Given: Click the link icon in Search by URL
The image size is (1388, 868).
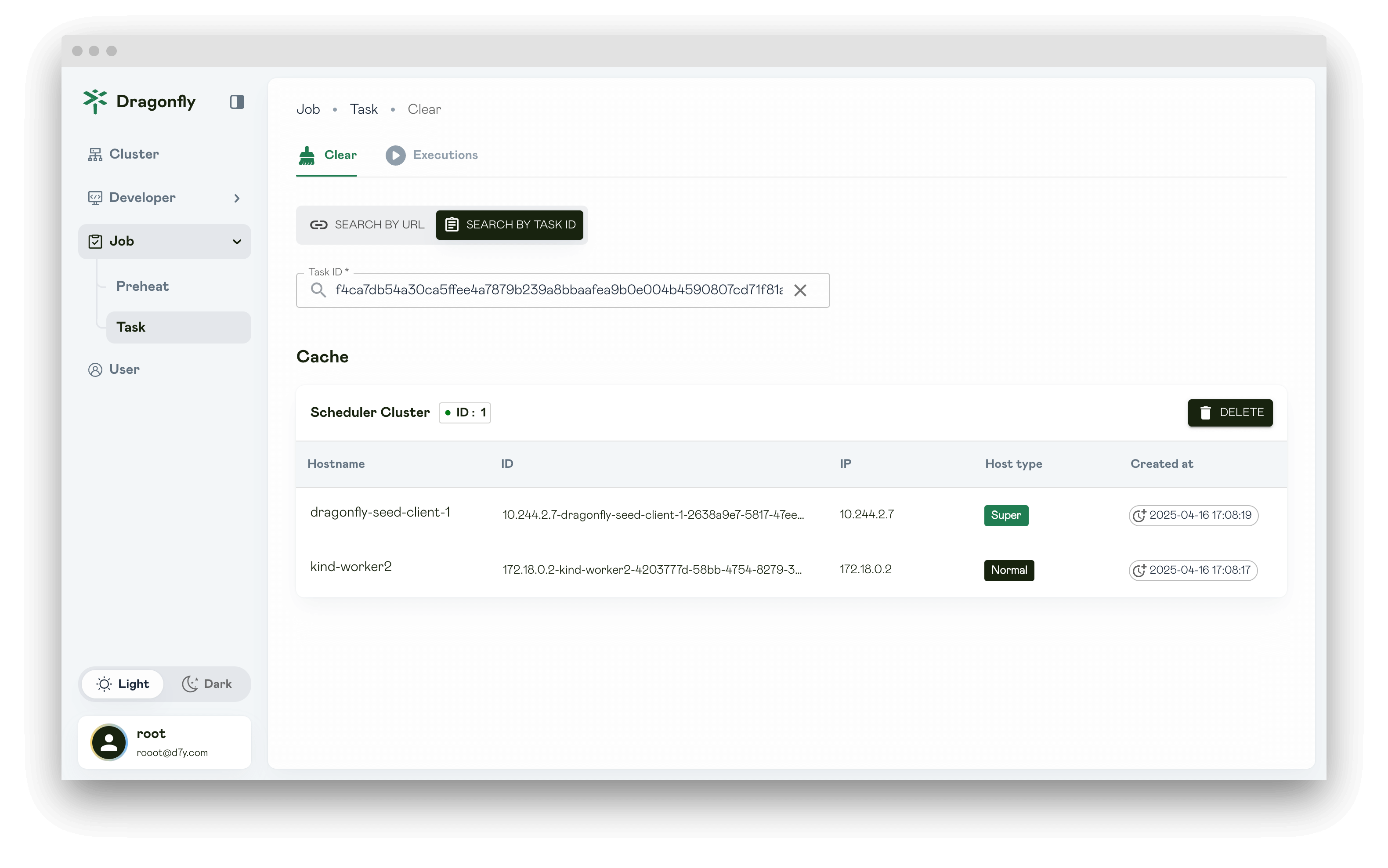Looking at the screenshot, I should point(318,225).
